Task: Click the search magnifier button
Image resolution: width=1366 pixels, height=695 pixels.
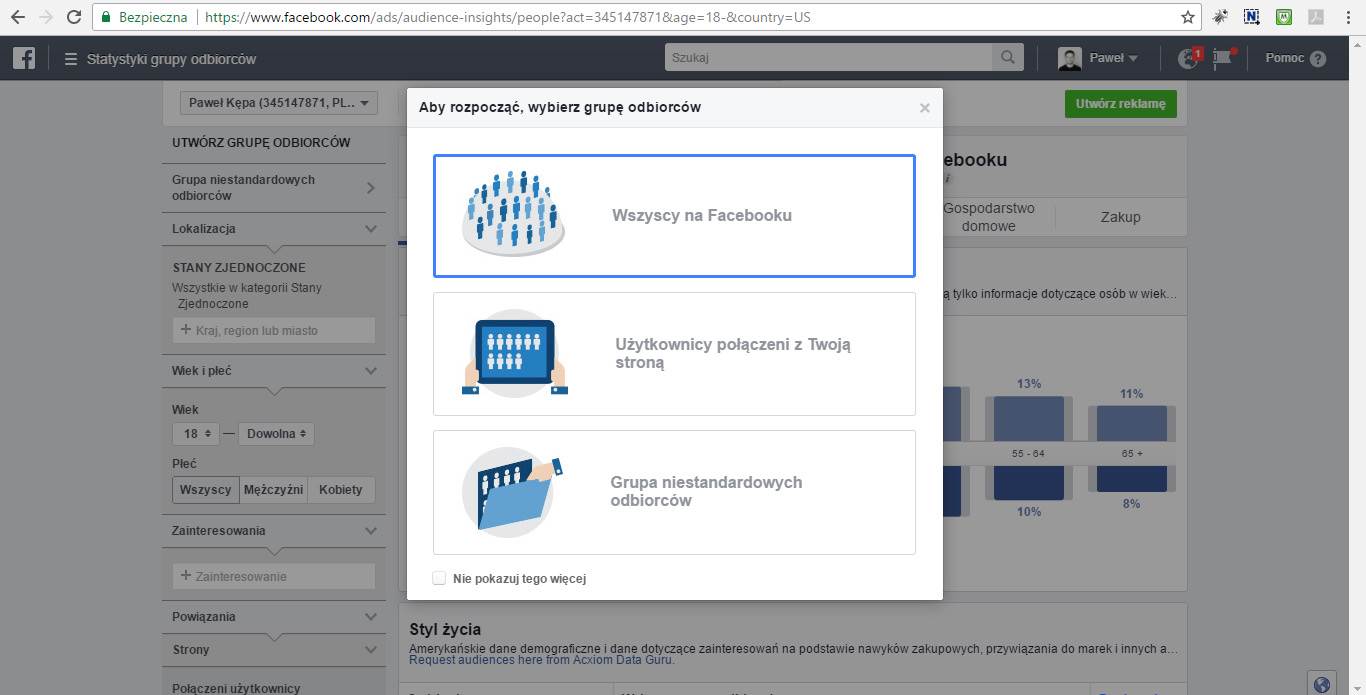Action: point(1008,58)
